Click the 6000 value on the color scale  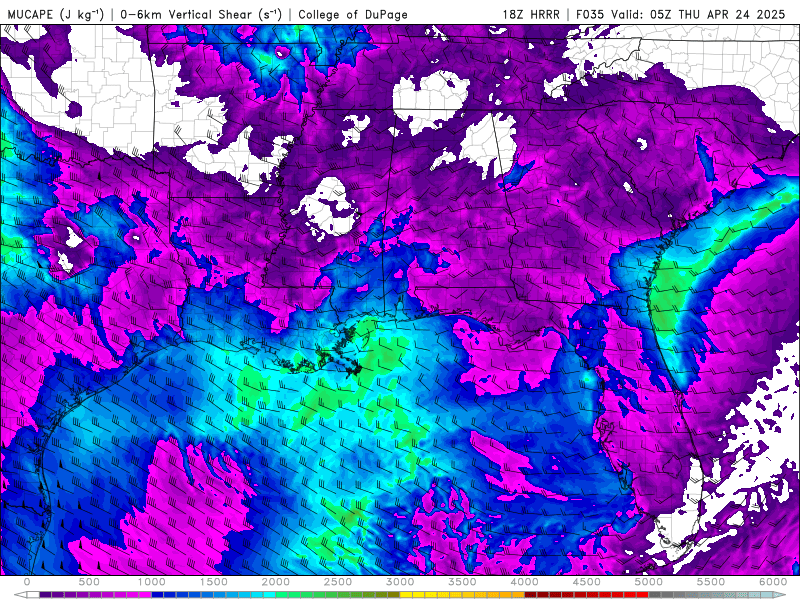(x=773, y=582)
